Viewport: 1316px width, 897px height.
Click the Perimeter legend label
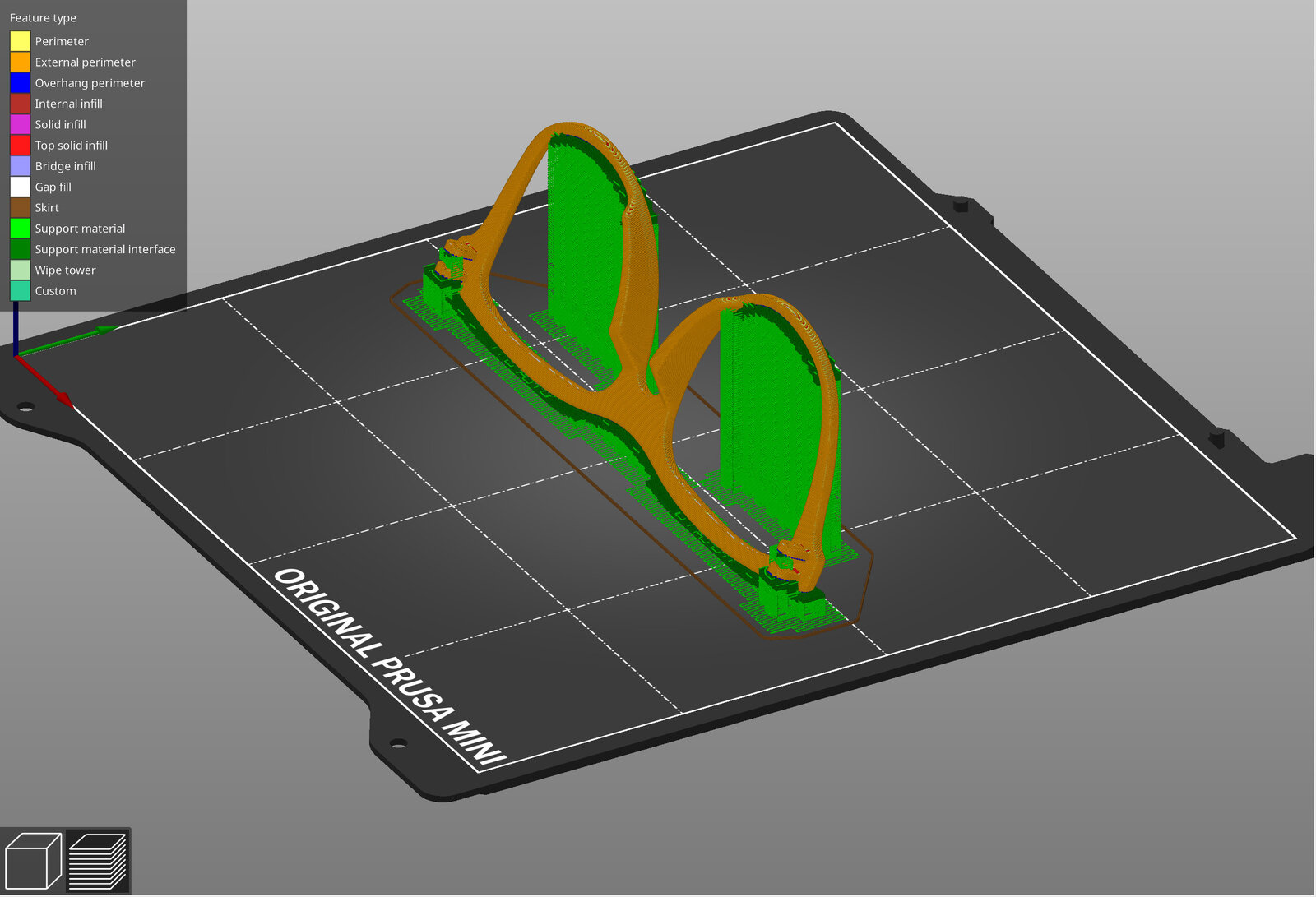(62, 41)
